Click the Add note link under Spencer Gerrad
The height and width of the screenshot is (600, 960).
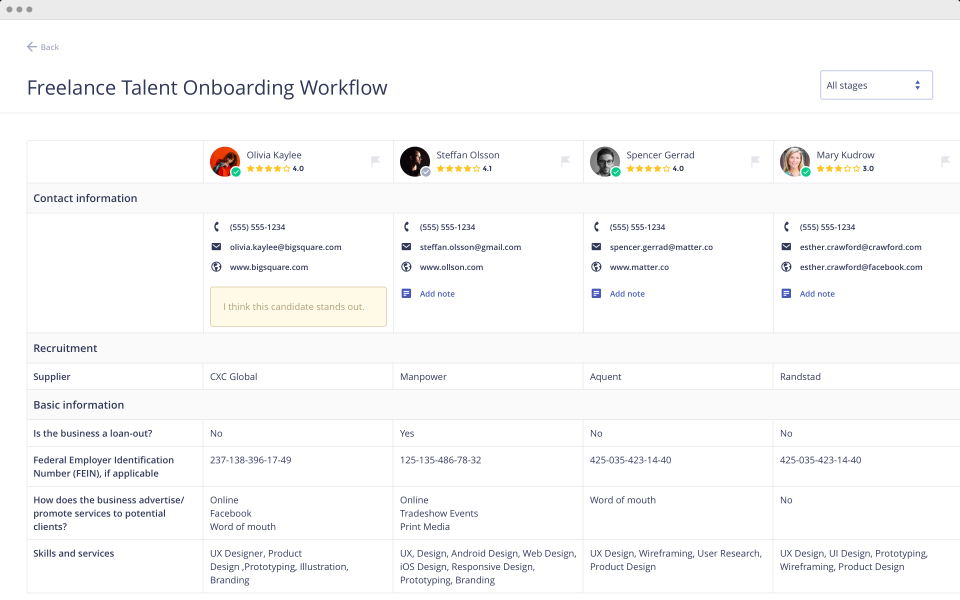[628, 293]
